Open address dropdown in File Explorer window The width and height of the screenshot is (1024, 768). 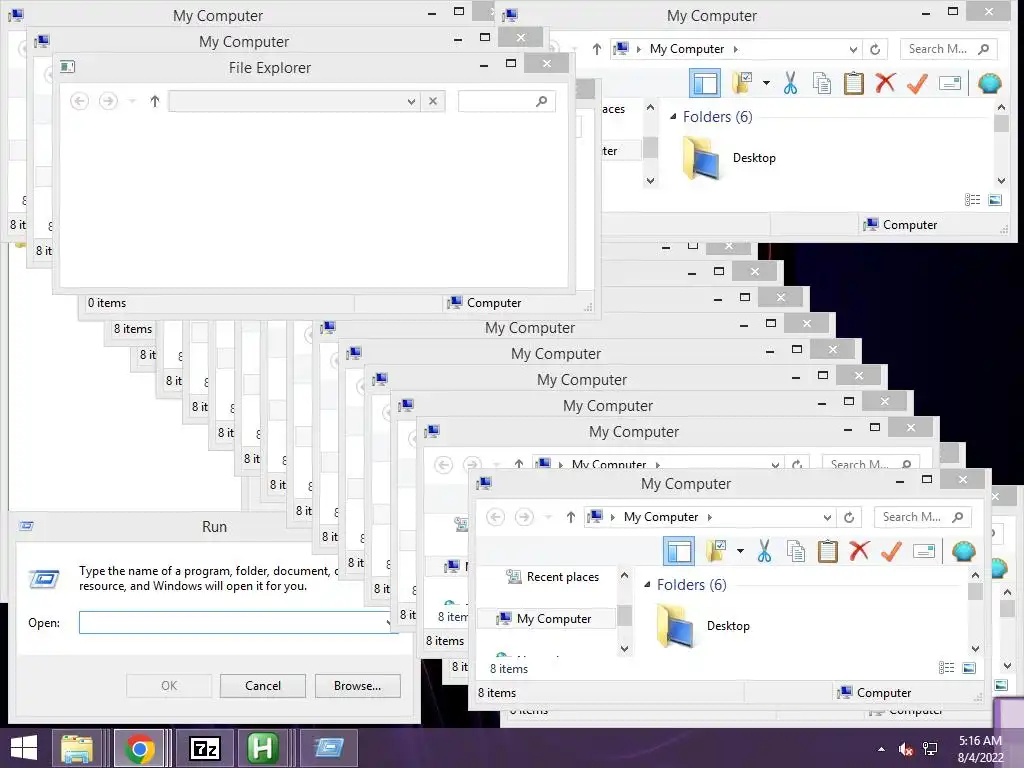[x=411, y=101]
